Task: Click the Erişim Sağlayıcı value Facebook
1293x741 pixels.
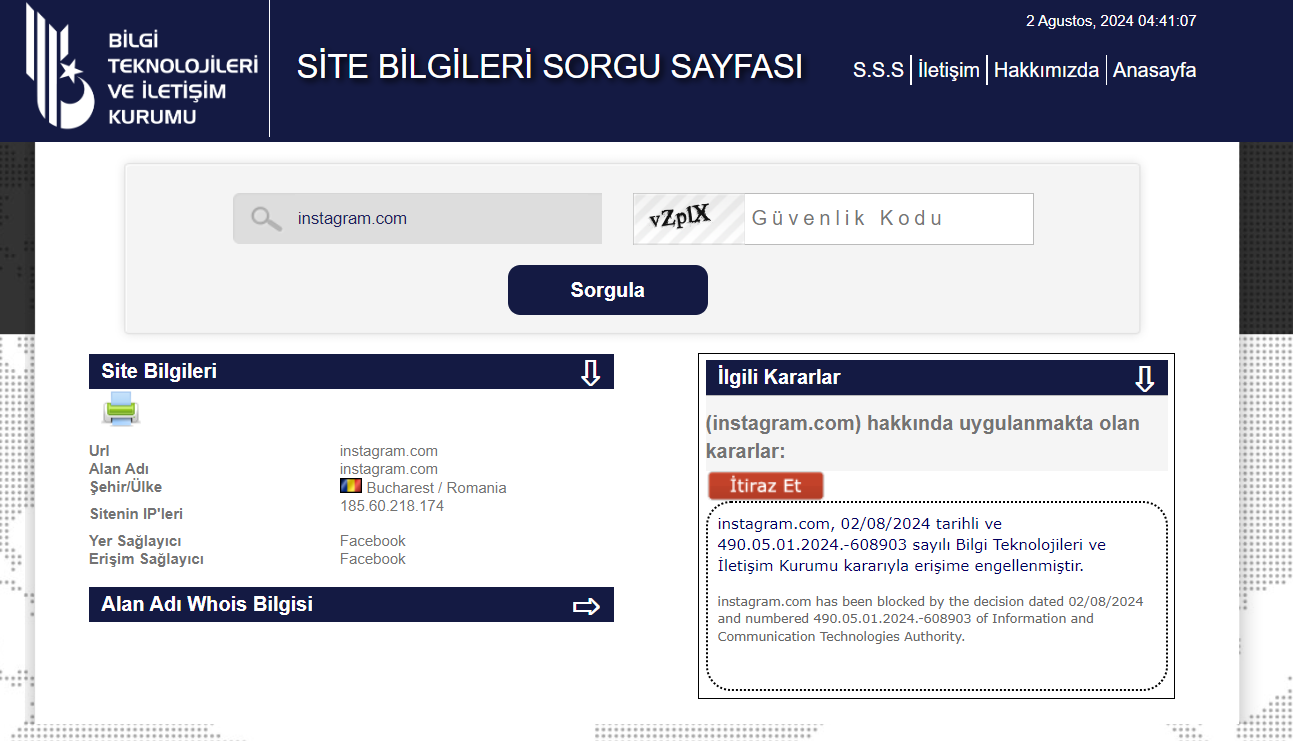Action: 373,559
